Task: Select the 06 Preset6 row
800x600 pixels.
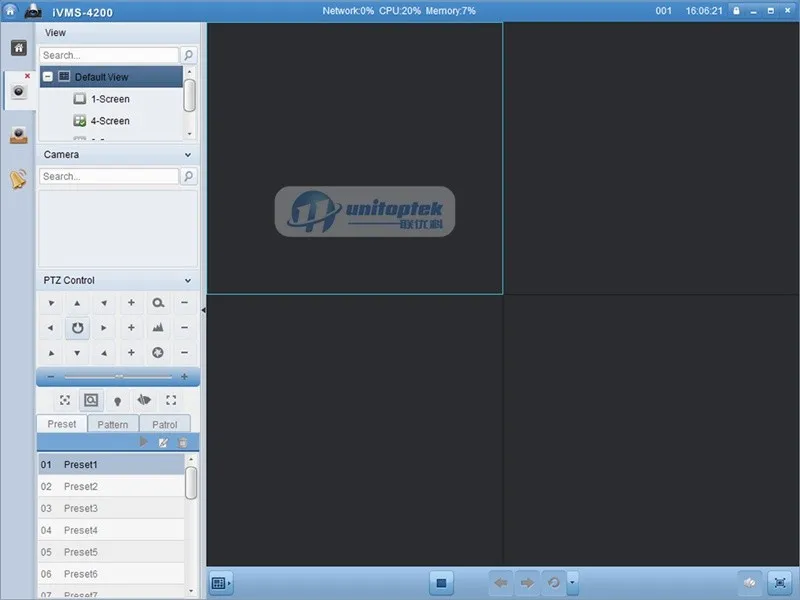Action: point(111,574)
